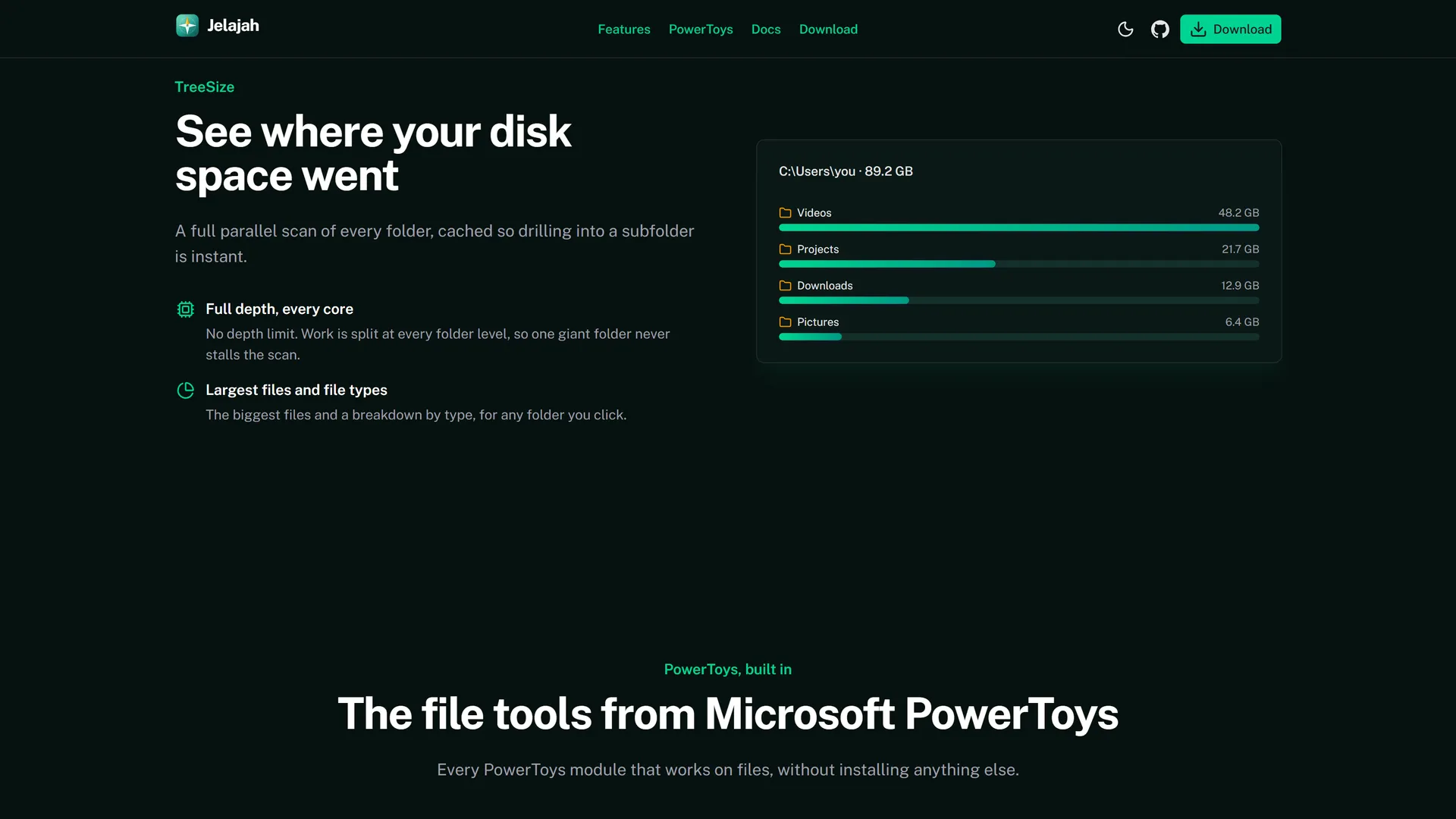The image size is (1456, 819).
Task: Open the Download nav link
Action: coord(828,30)
